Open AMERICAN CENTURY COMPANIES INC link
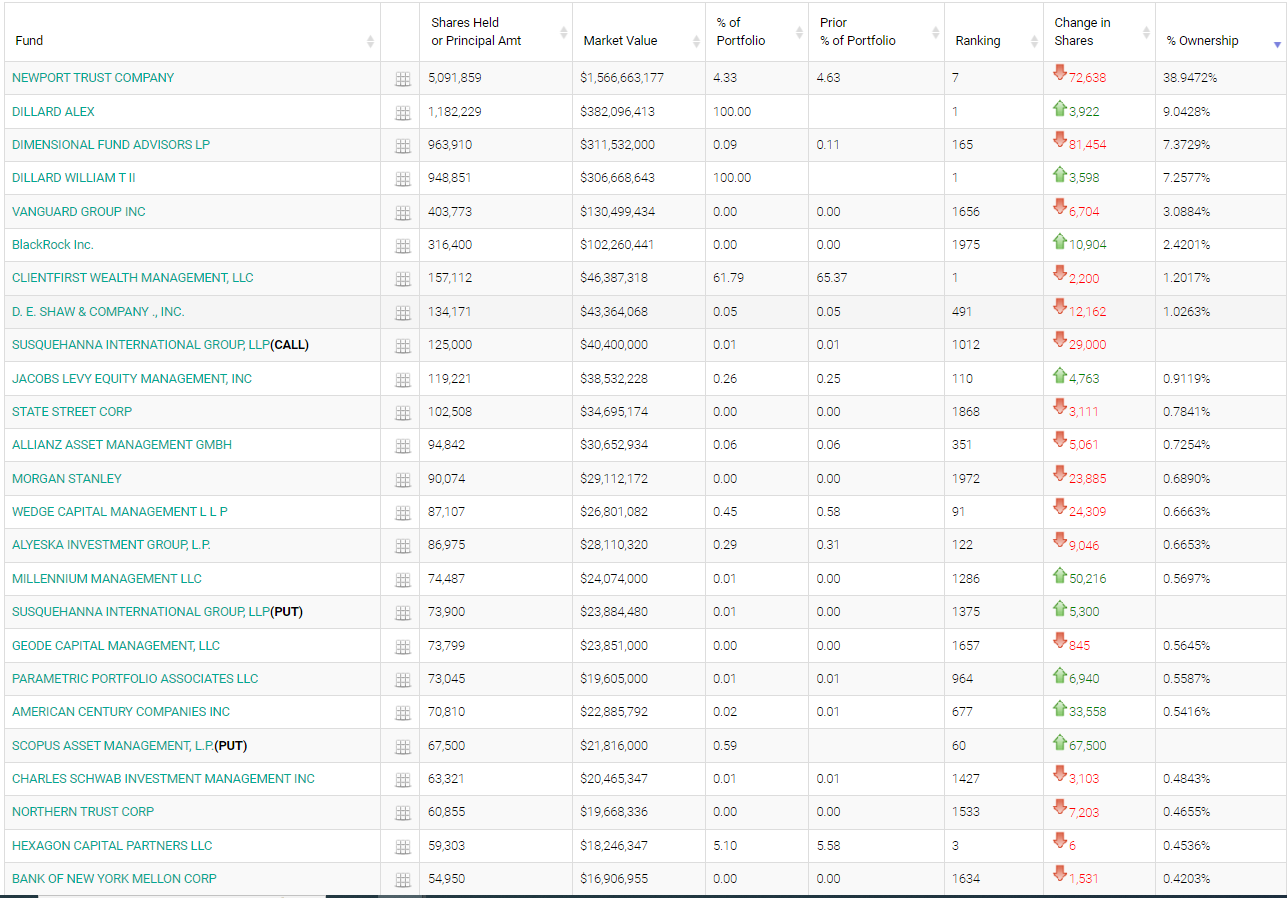The width and height of the screenshot is (1287, 898). pyautogui.click(x=121, y=711)
